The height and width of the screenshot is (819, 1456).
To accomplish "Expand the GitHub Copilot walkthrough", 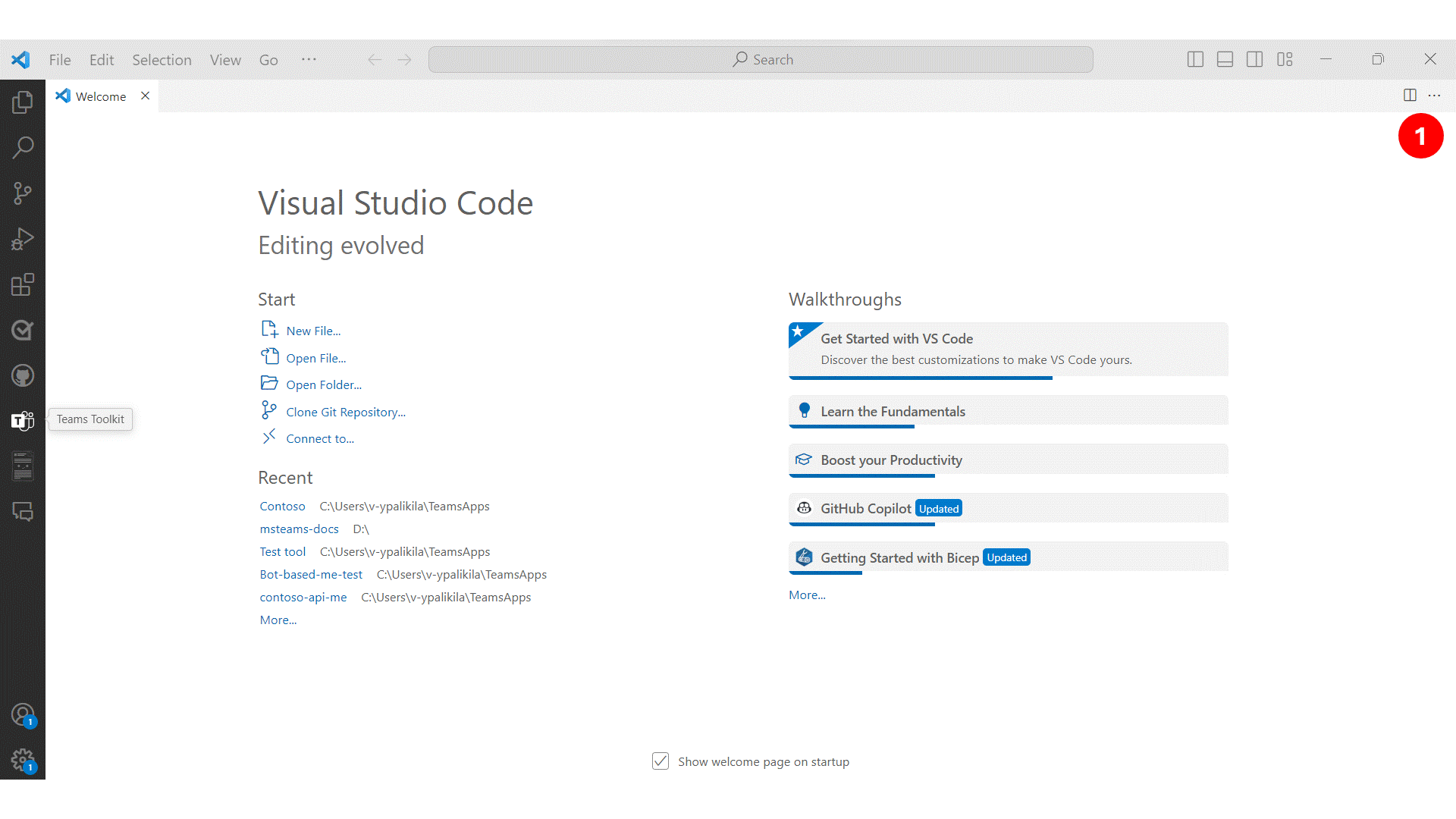I will 1008,508.
